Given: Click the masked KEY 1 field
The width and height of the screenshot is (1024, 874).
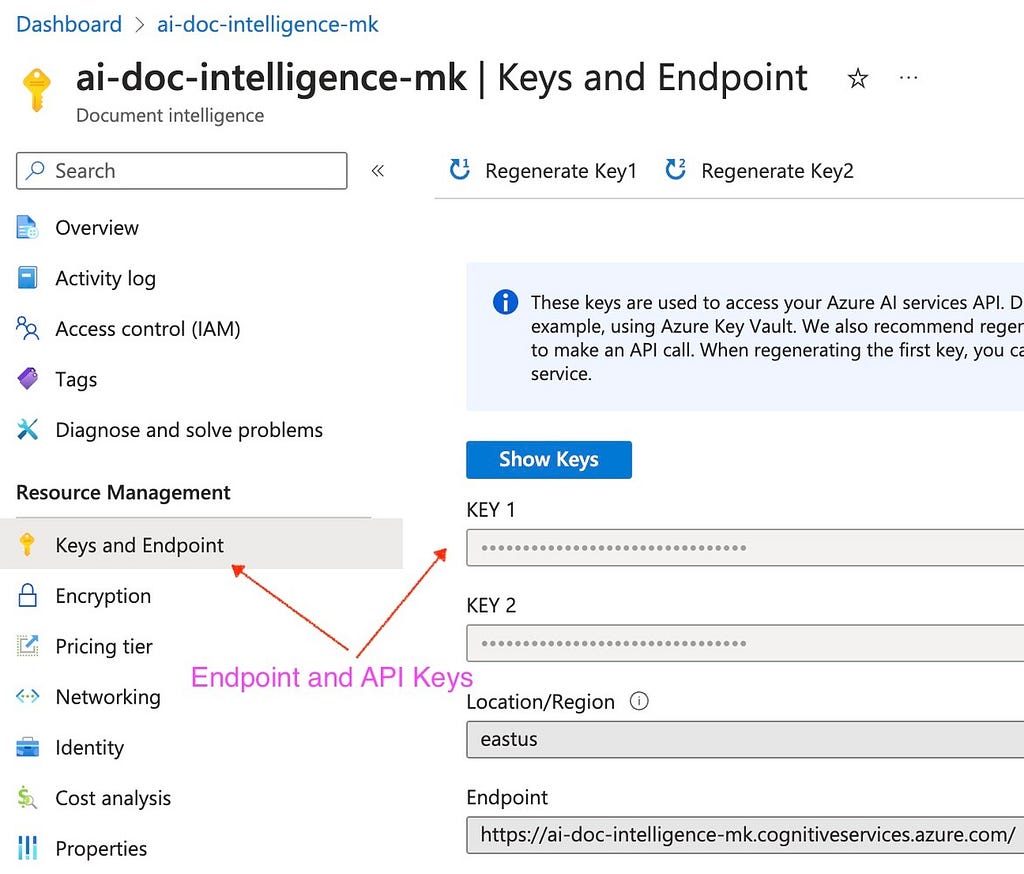Looking at the screenshot, I should (x=745, y=547).
